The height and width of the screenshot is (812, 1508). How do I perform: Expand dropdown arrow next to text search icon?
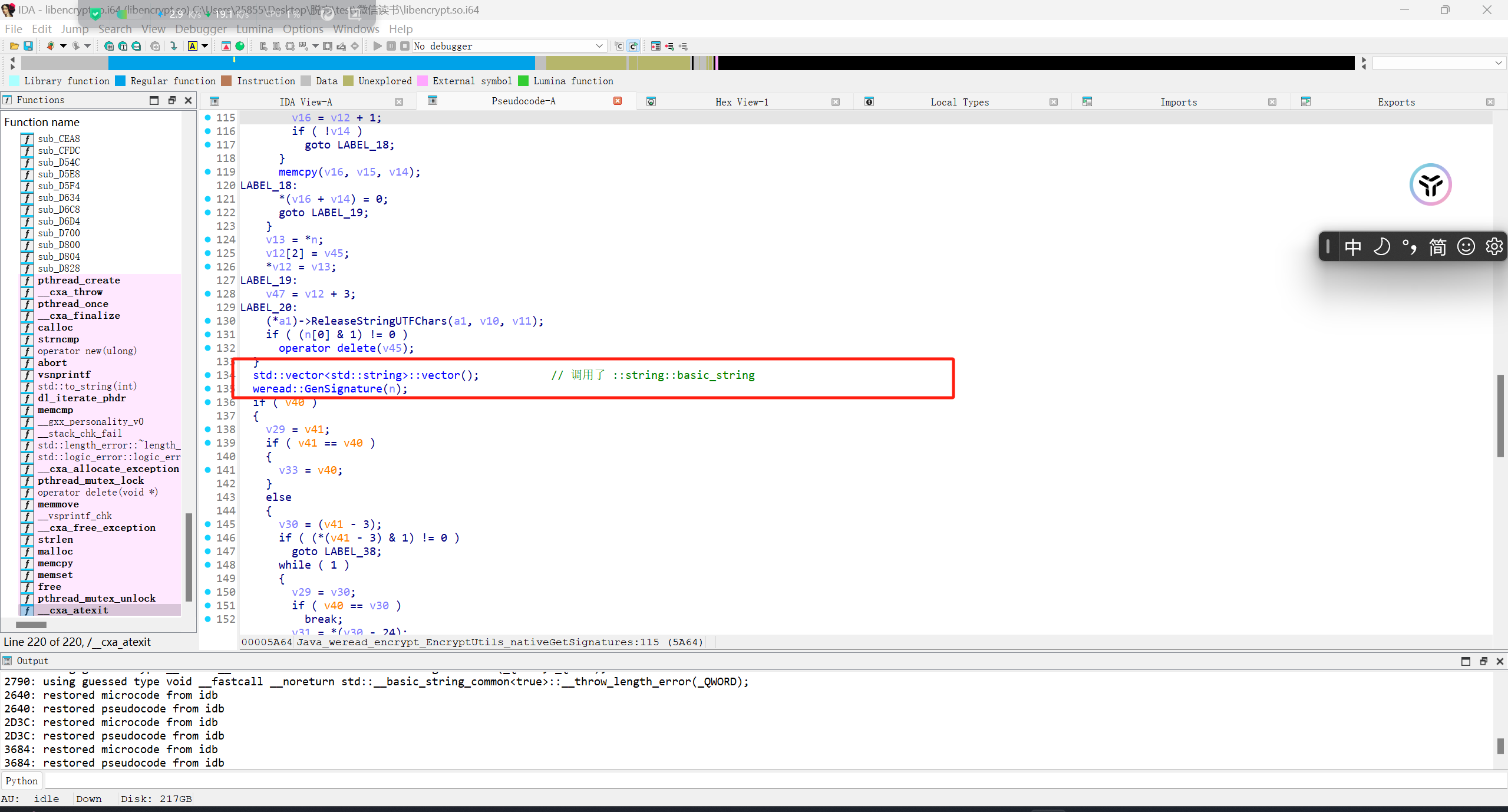tap(205, 46)
